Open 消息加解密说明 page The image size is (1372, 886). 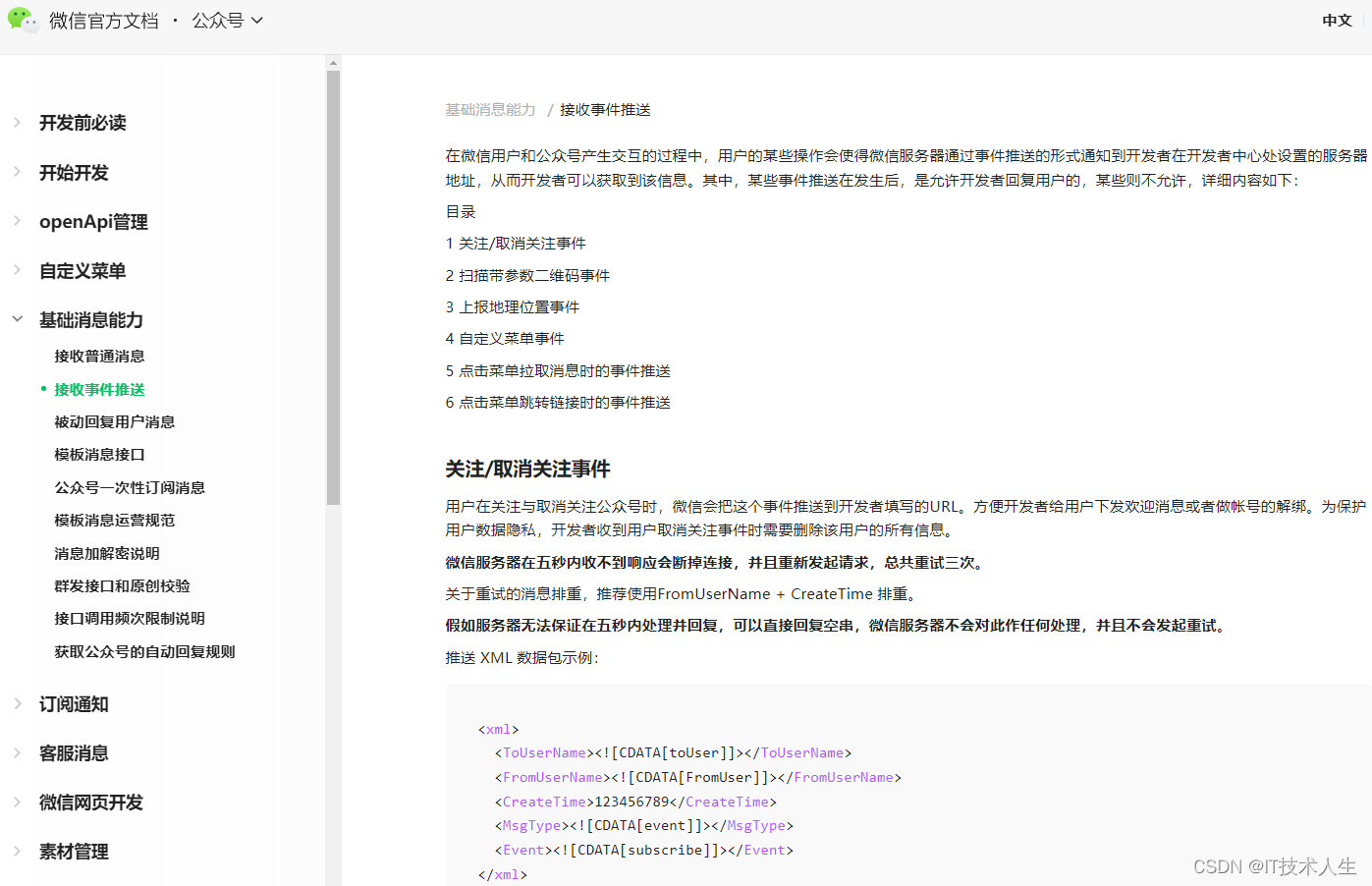click(107, 554)
